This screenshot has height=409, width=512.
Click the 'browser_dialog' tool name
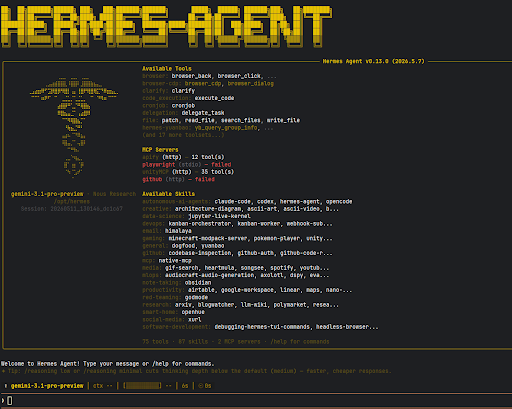point(251,83)
